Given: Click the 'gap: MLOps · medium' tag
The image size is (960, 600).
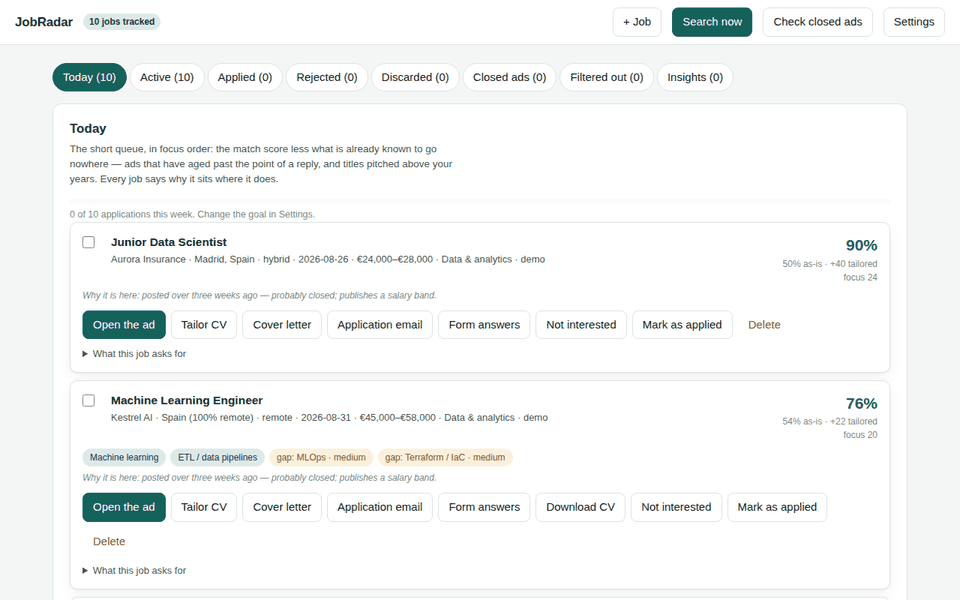Looking at the screenshot, I should (321, 457).
